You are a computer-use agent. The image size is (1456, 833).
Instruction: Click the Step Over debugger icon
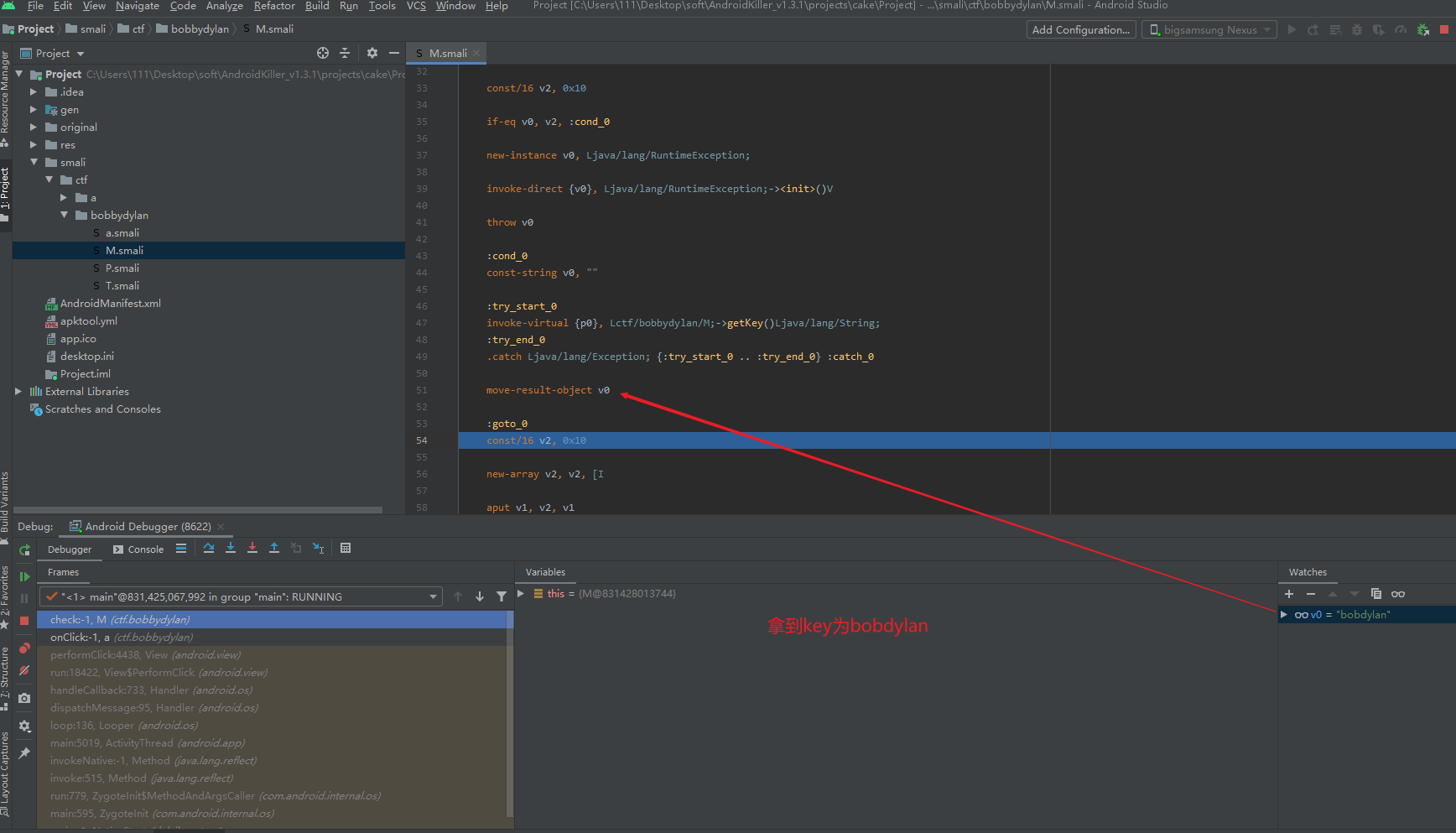209,548
